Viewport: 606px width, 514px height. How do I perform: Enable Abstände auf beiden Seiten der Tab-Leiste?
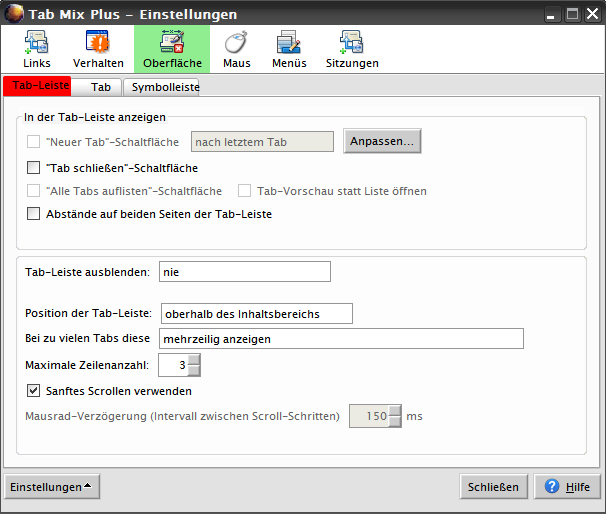(33, 214)
